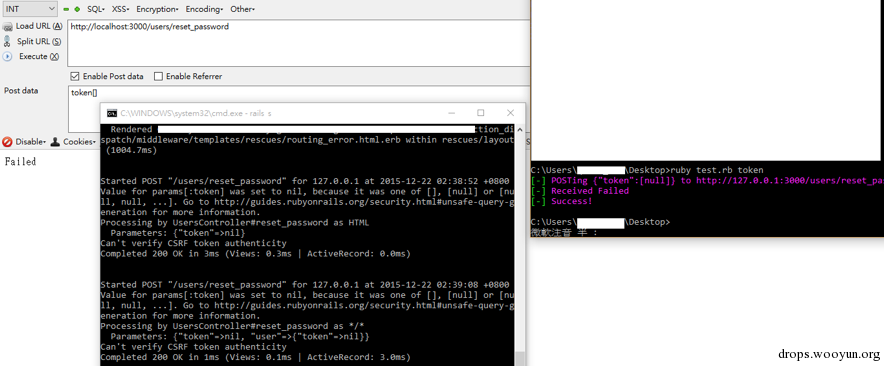
Task: Click 'Completed 200 OK in 1ms' line
Action: 255,358
